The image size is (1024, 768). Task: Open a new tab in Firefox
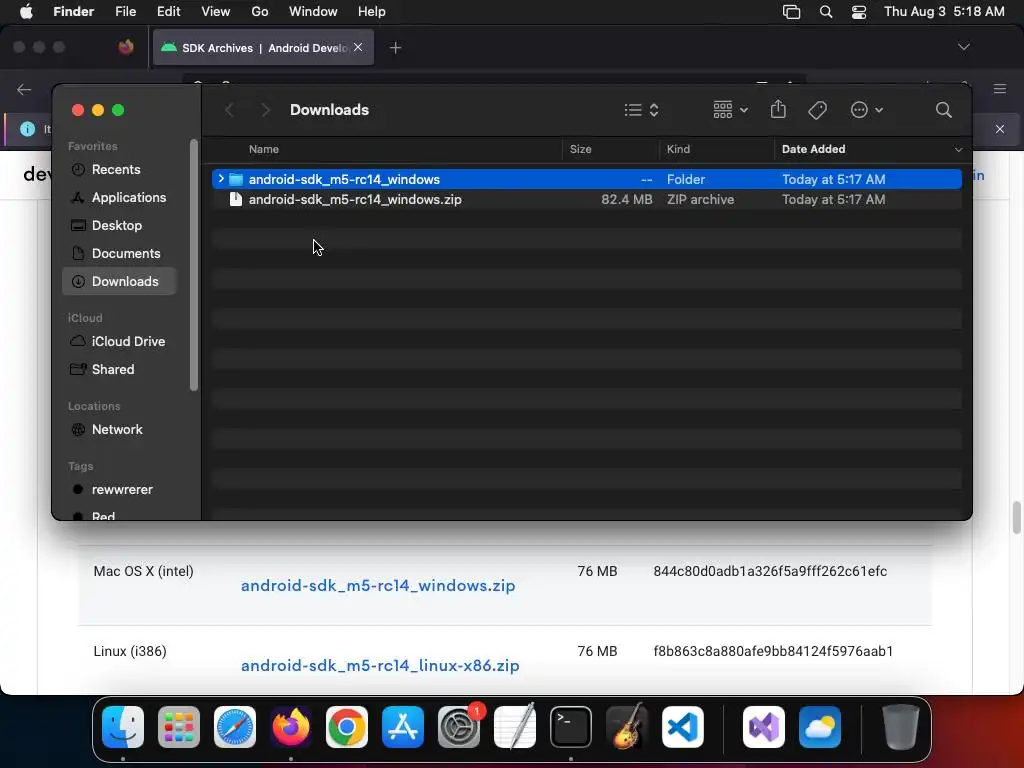(395, 48)
